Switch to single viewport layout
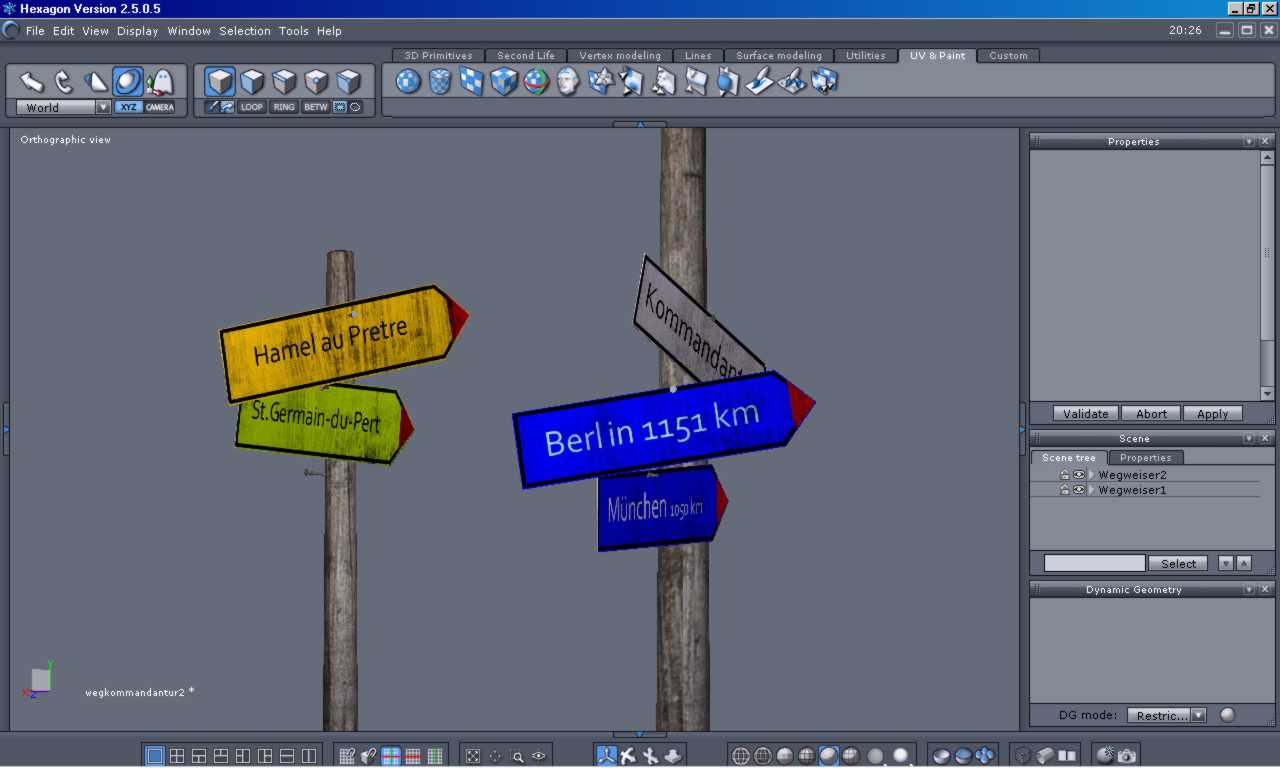1280x768 pixels. point(155,756)
